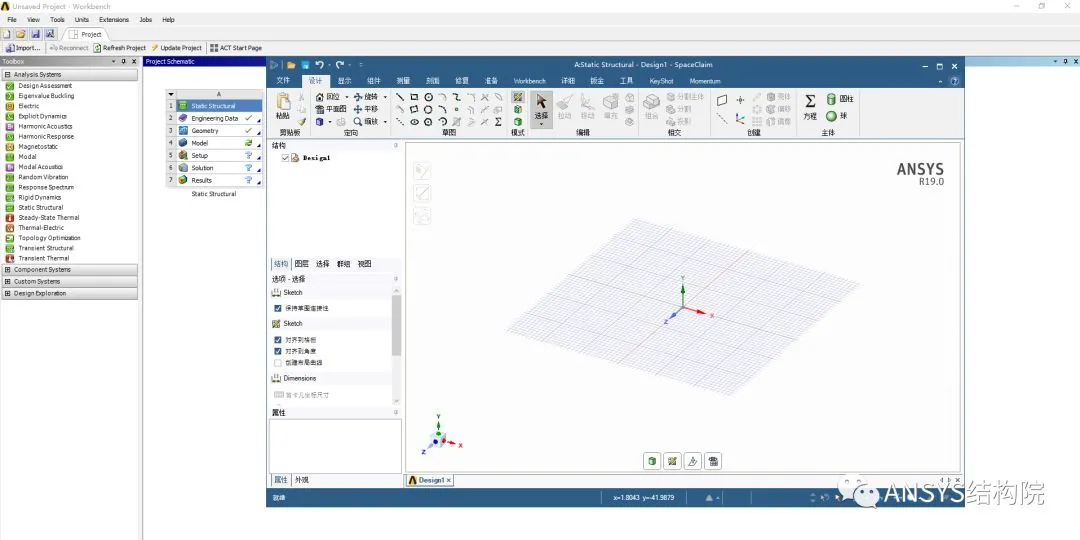Click Update Project button
This screenshot has height=540, width=1080.
(176, 48)
